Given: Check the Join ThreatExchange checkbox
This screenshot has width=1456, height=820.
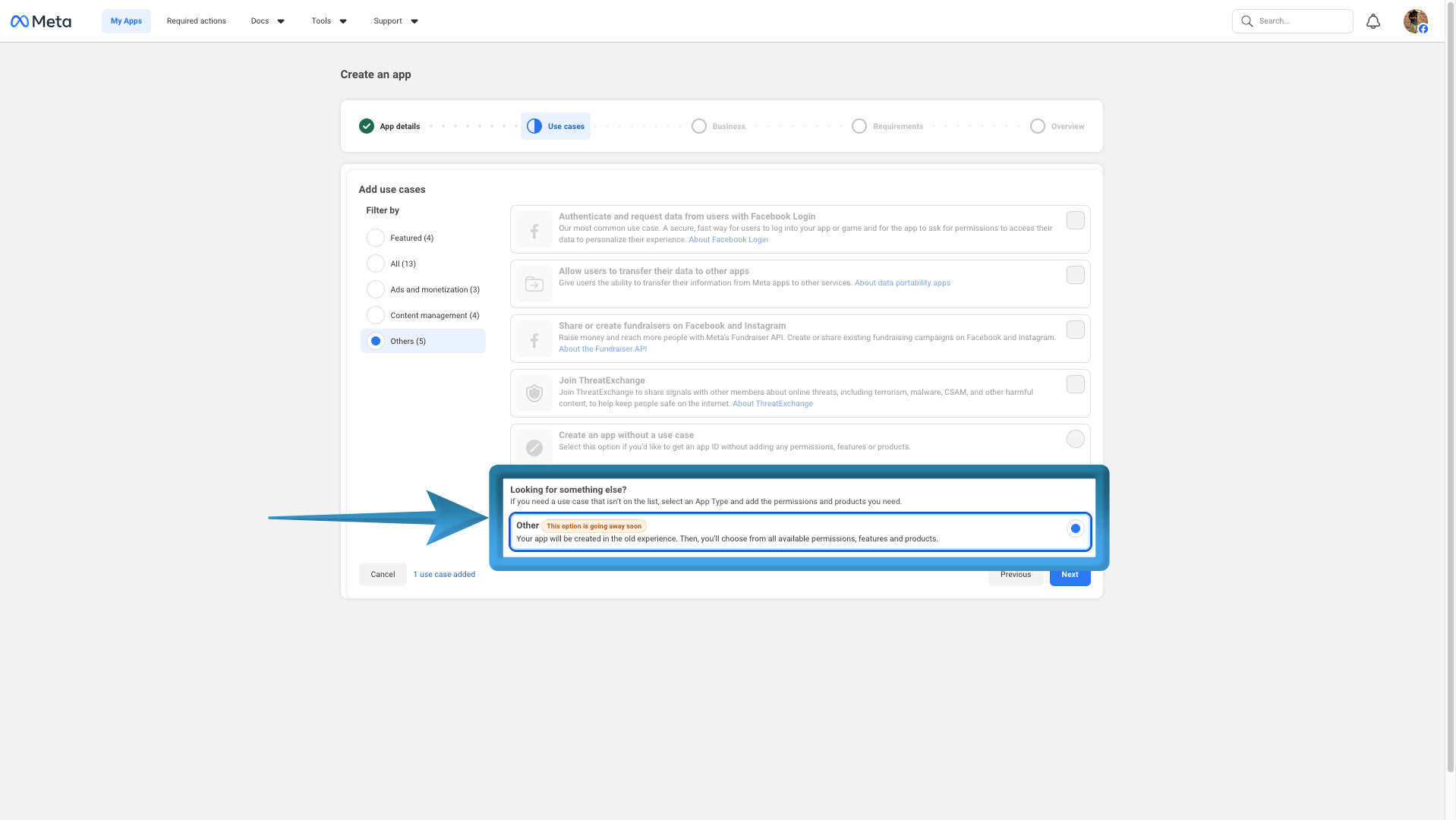Looking at the screenshot, I should pos(1075,384).
